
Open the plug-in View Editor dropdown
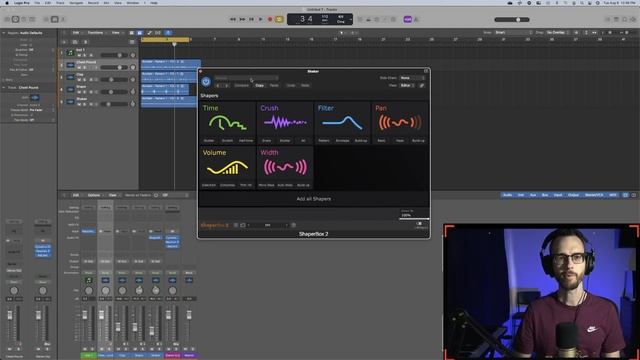pos(407,85)
